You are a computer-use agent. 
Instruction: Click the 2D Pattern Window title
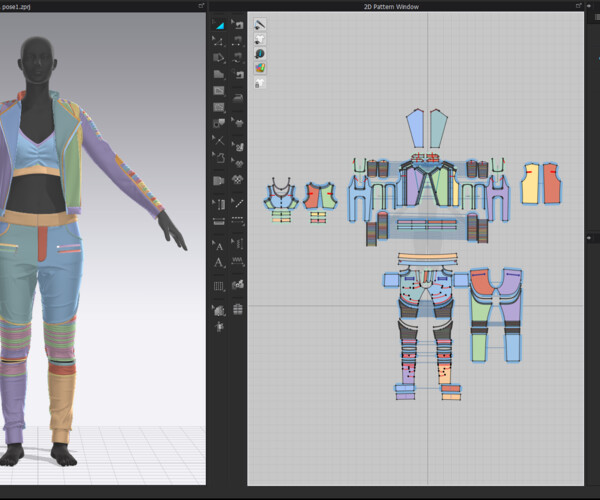391,7
